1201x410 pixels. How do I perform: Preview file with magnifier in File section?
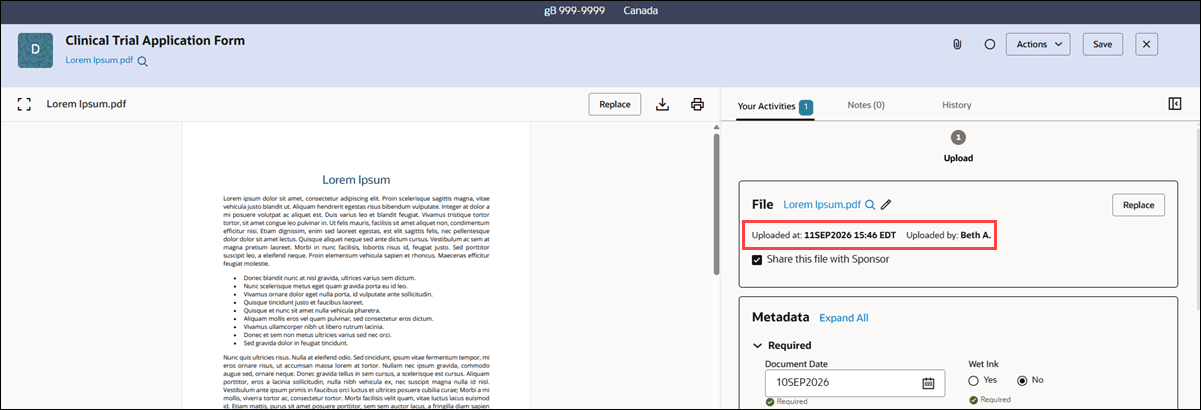point(870,205)
